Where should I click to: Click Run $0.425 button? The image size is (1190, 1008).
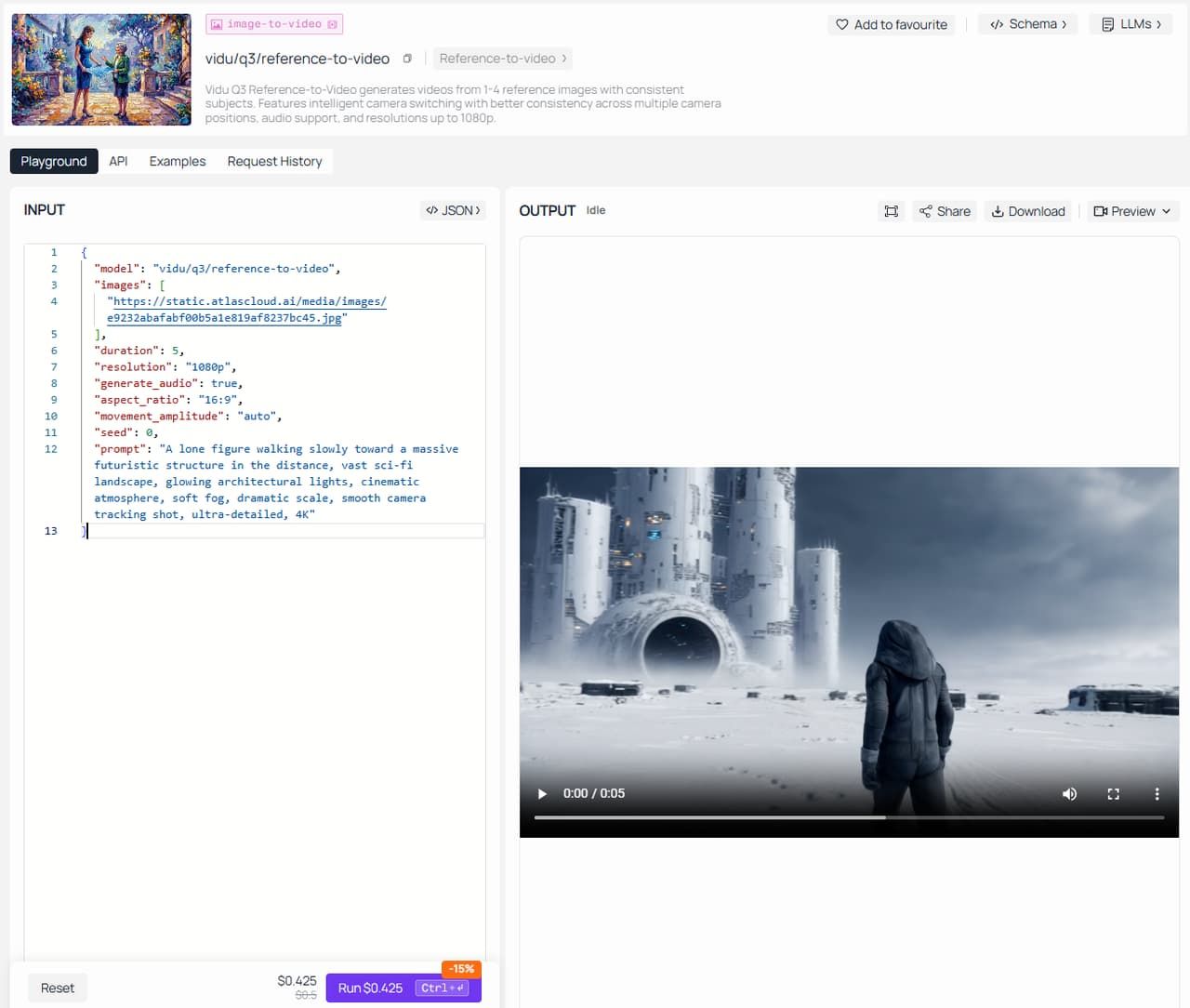tap(403, 988)
